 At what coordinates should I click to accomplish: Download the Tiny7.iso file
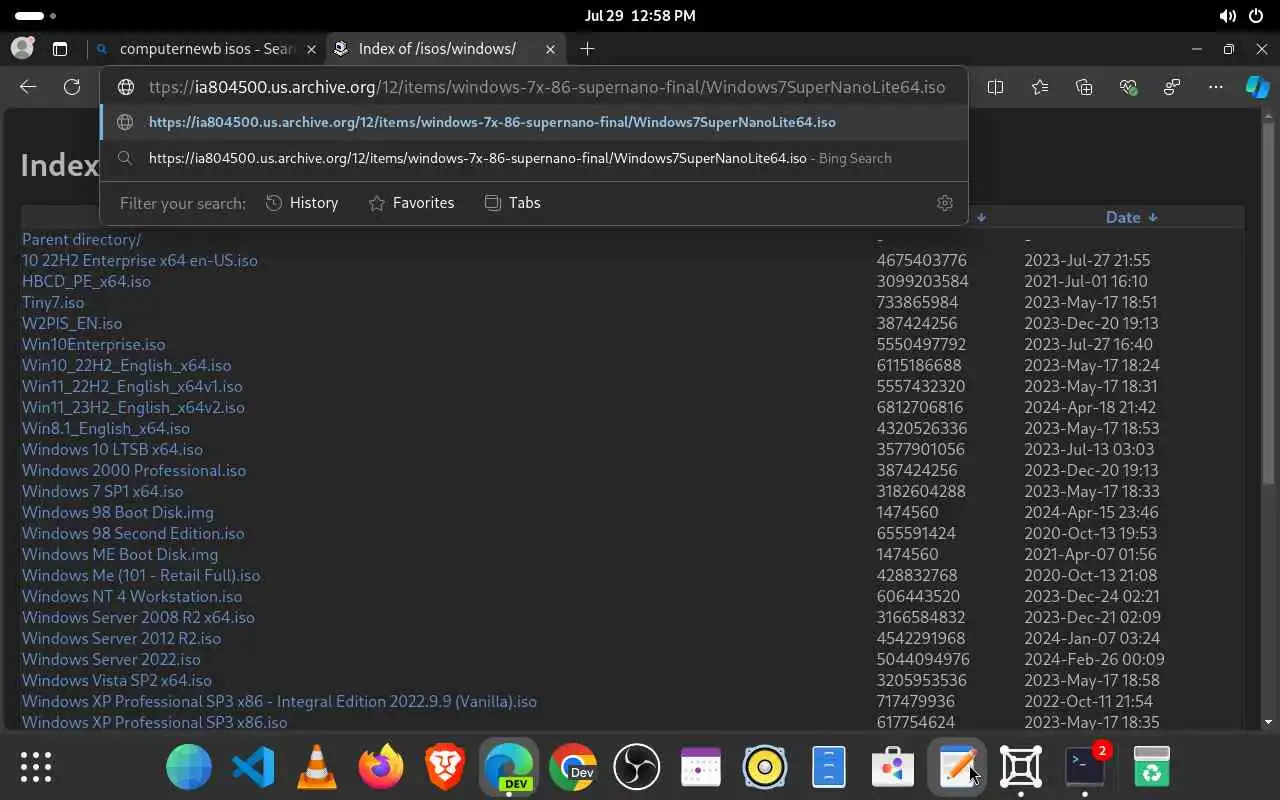click(x=53, y=302)
